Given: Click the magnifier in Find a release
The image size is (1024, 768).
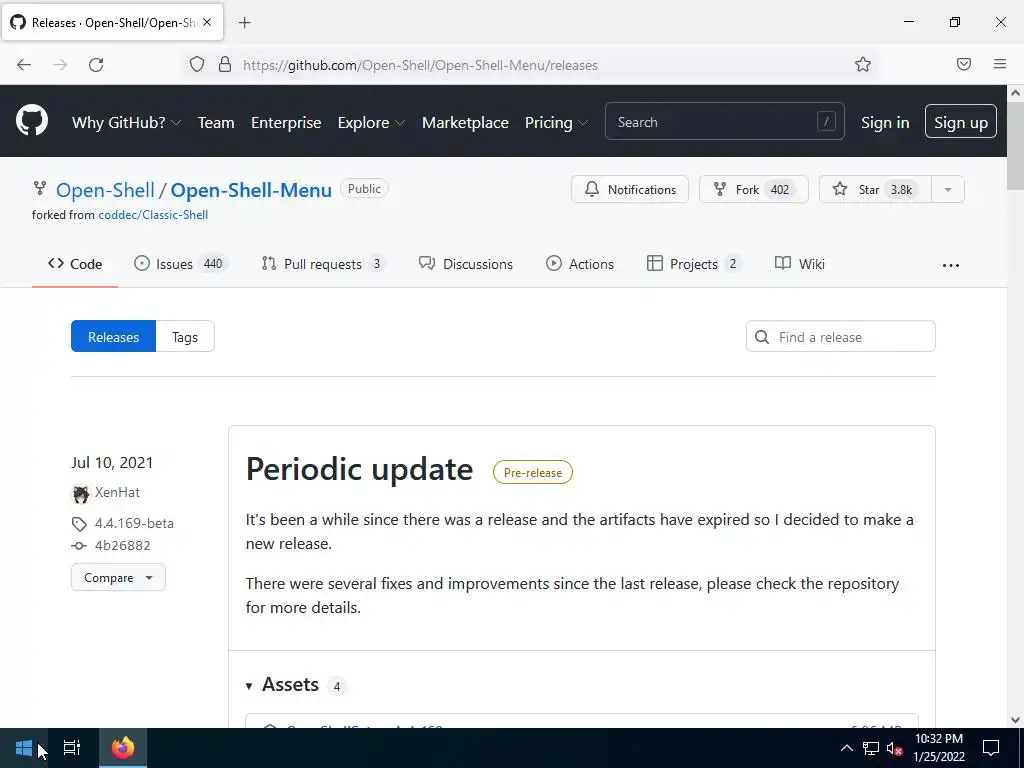Looking at the screenshot, I should point(761,337).
